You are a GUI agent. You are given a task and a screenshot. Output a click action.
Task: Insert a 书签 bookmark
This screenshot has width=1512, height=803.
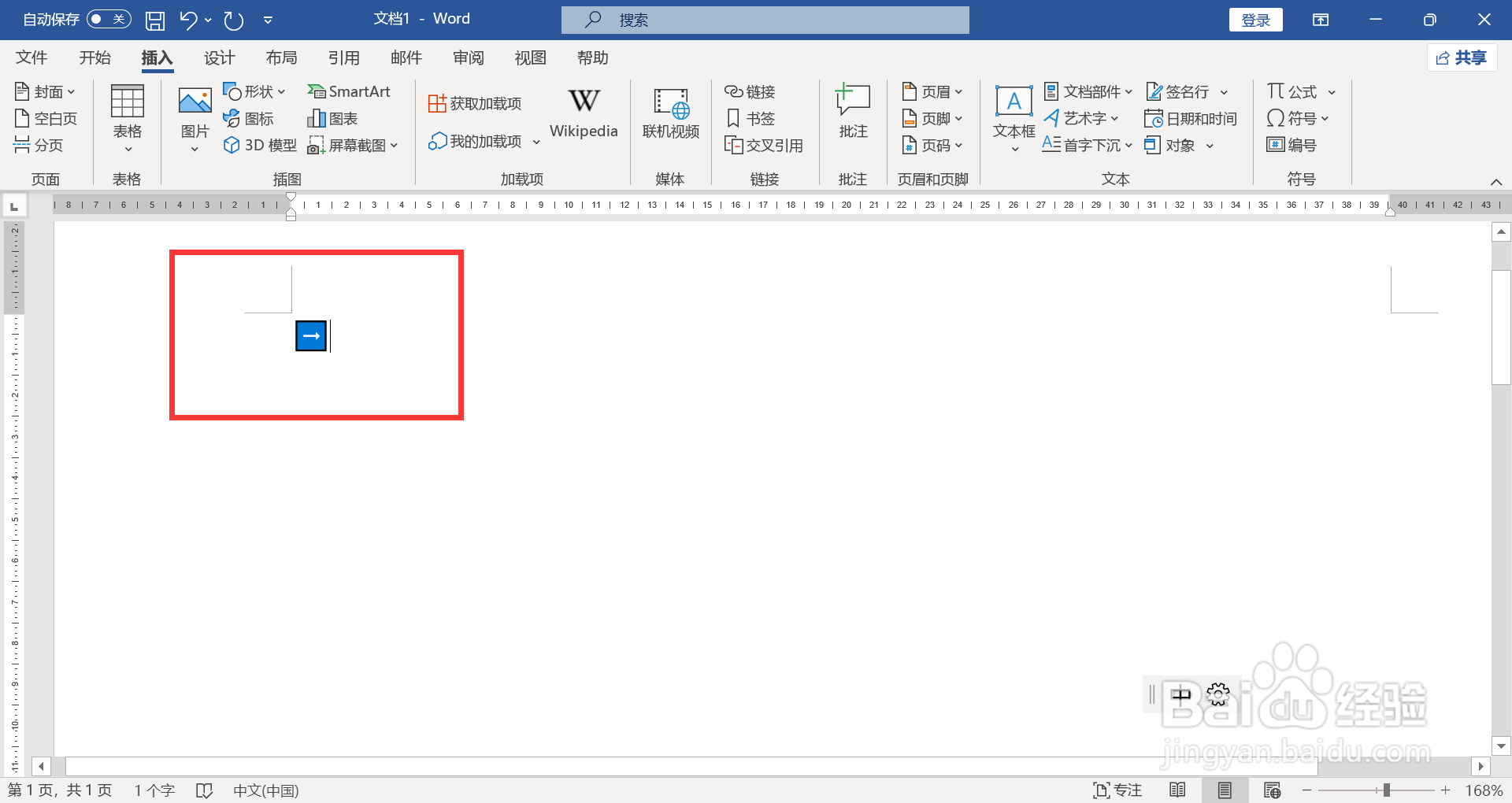[x=750, y=118]
